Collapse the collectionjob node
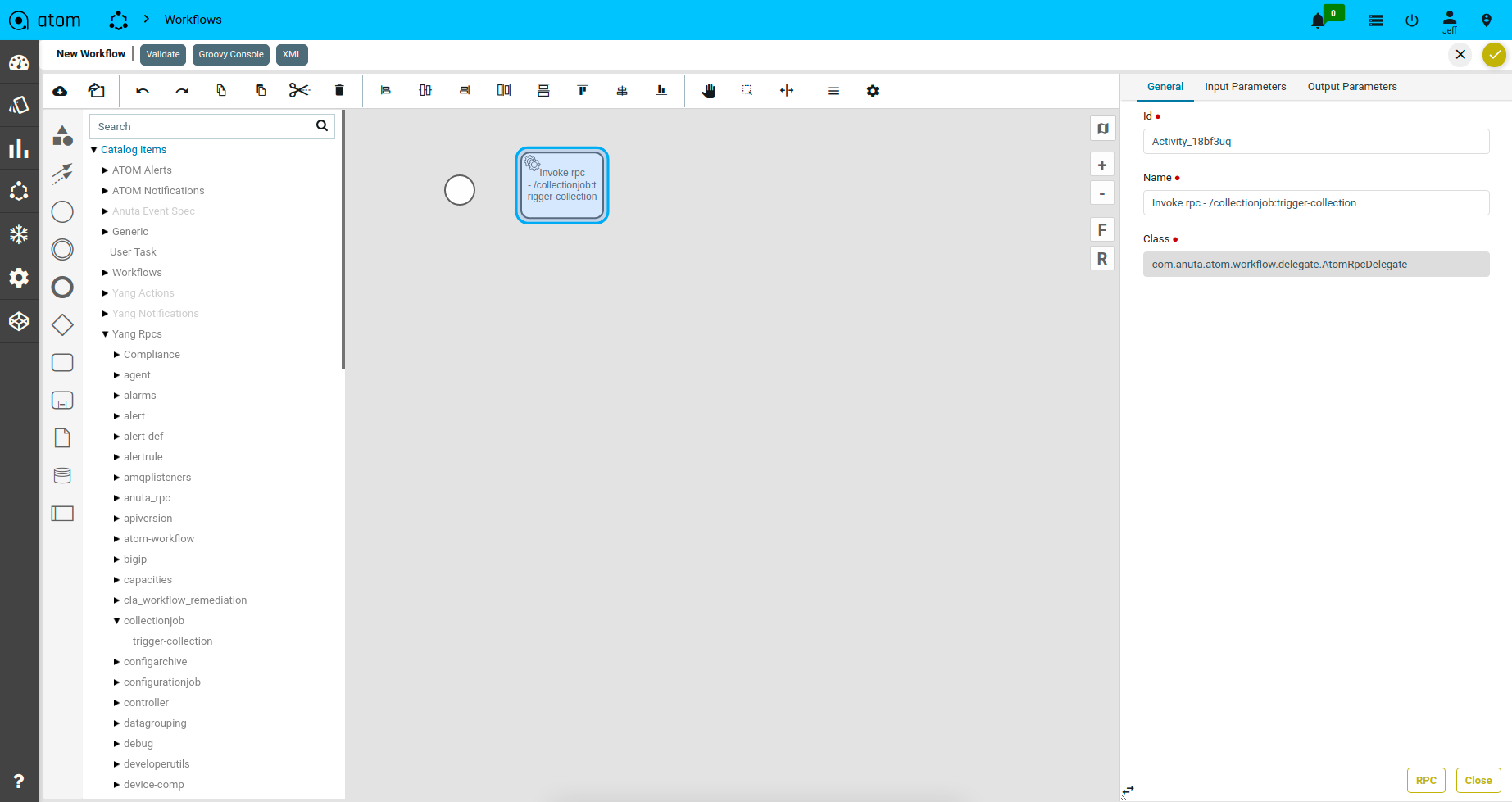 pos(116,621)
